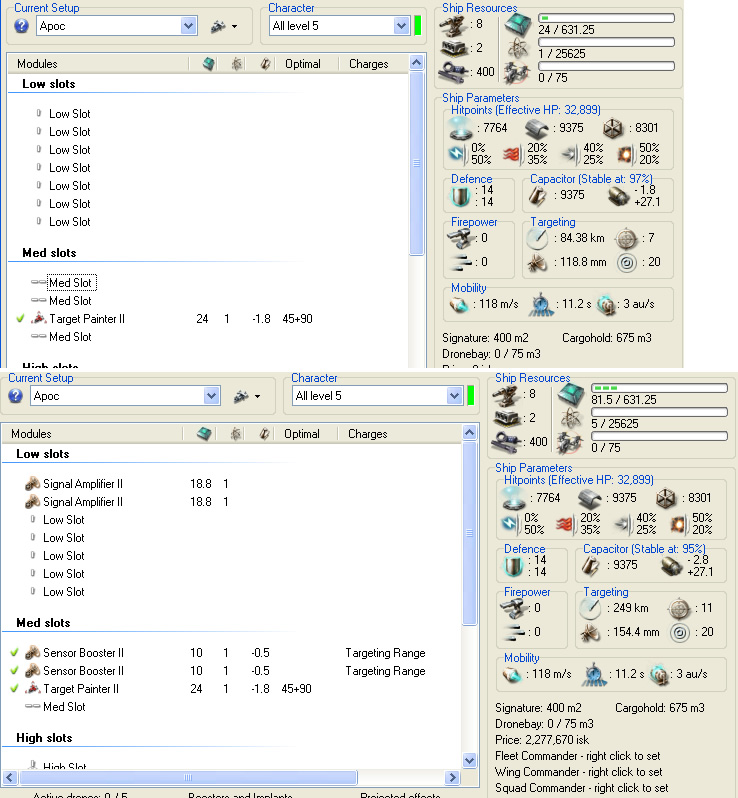Click turret hardpoints icon in lower Ship Resources
Image resolution: width=738 pixels, height=798 pixels.
click(506, 395)
